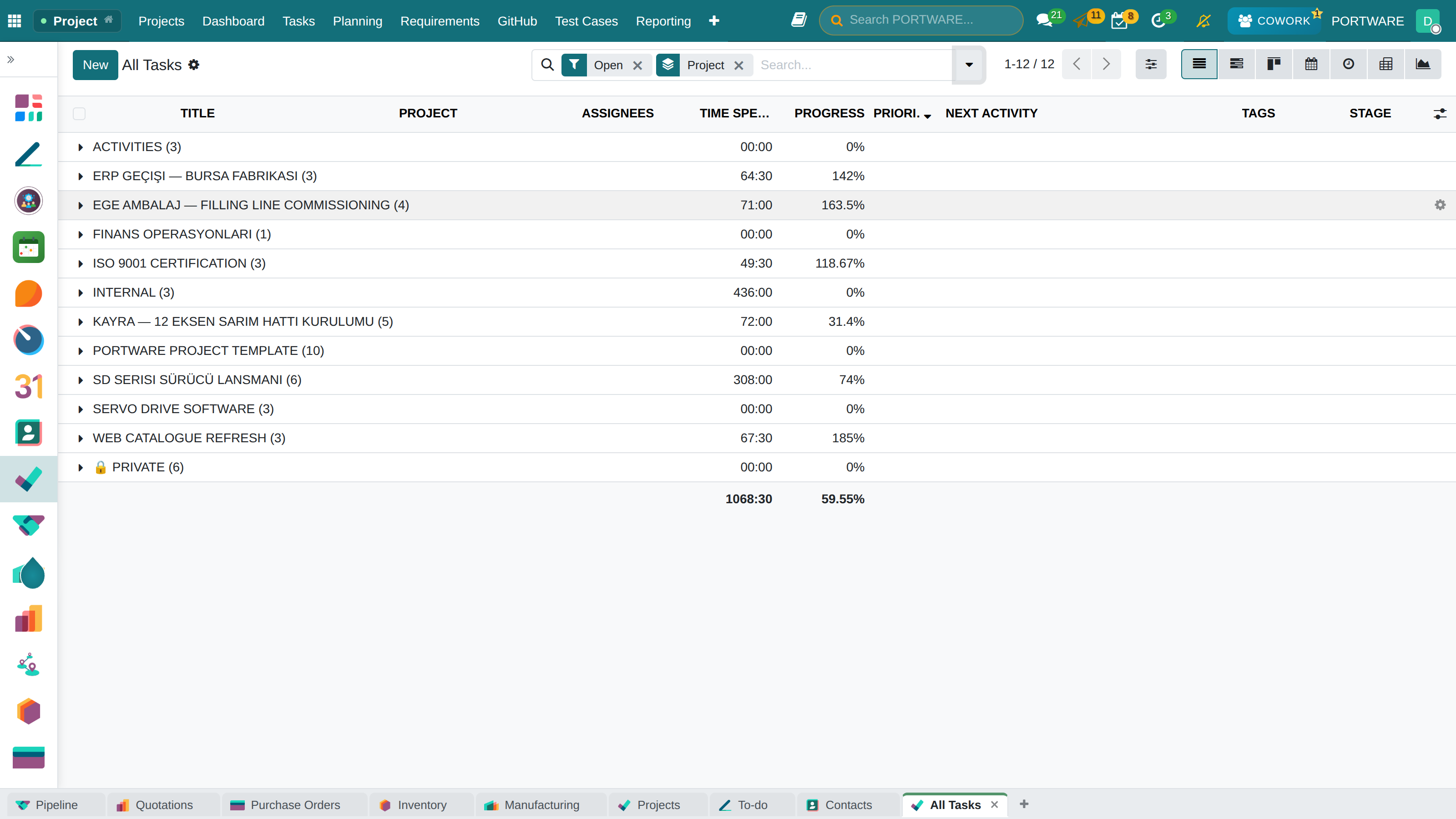Expand KAYRA 12 eksen sarım group
This screenshot has width=1456, height=819.
(x=80, y=322)
